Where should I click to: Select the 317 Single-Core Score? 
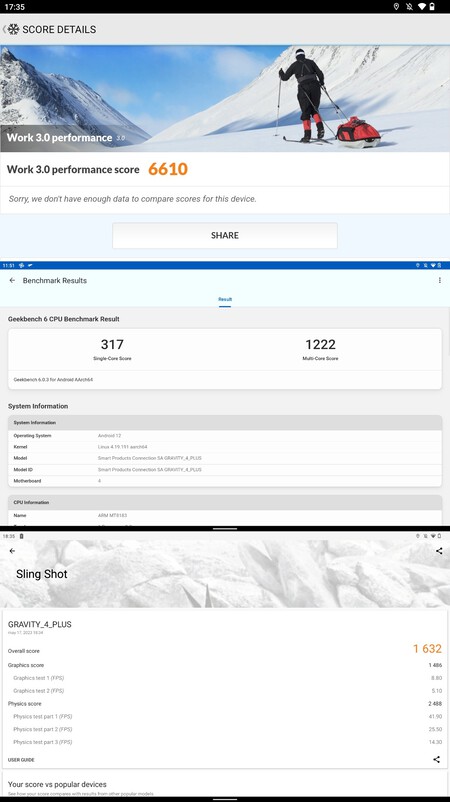pyautogui.click(x=112, y=344)
